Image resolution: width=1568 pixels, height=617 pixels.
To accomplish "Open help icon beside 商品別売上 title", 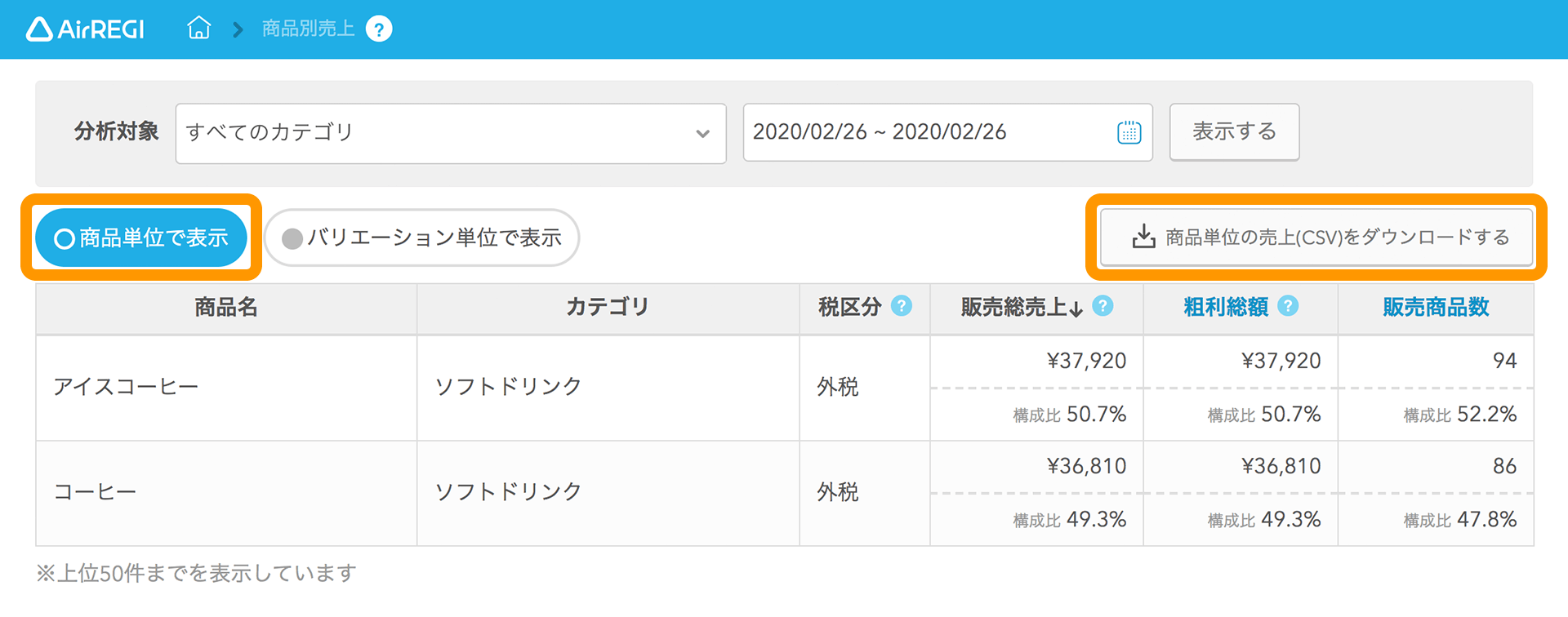I will pos(379,29).
